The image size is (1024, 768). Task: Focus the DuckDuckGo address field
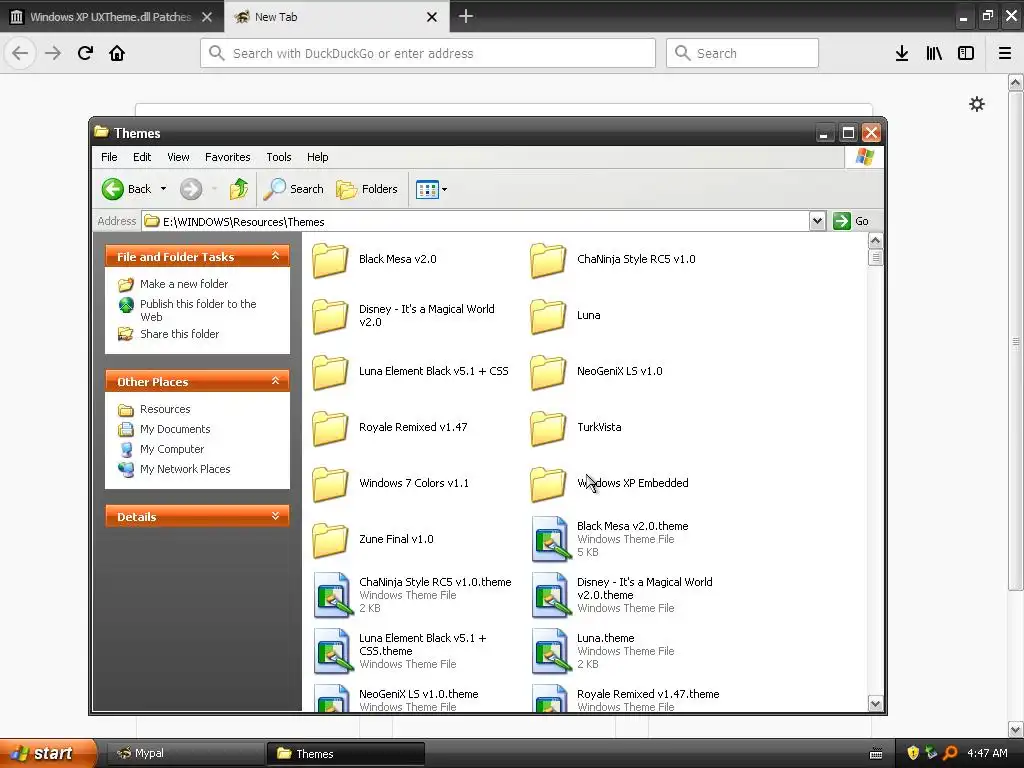point(428,53)
